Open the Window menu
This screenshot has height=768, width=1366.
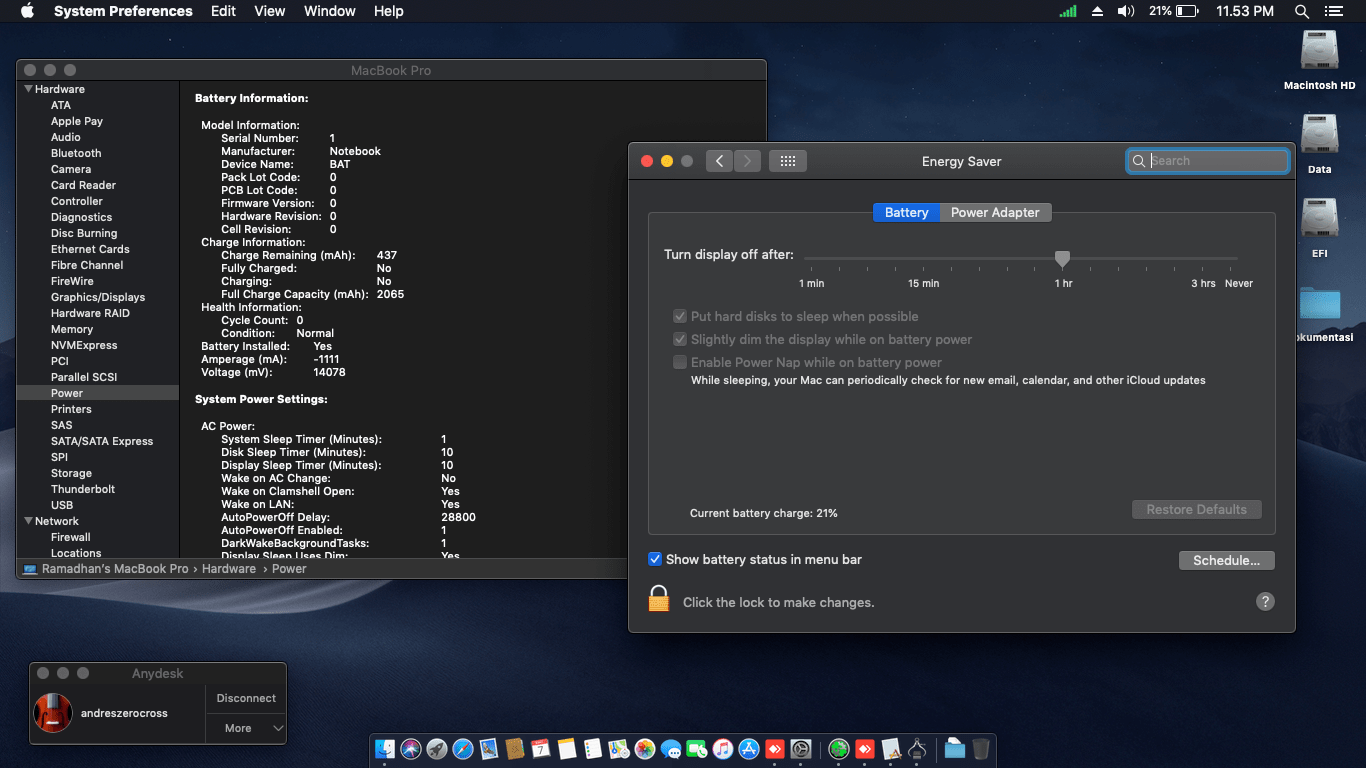click(329, 11)
